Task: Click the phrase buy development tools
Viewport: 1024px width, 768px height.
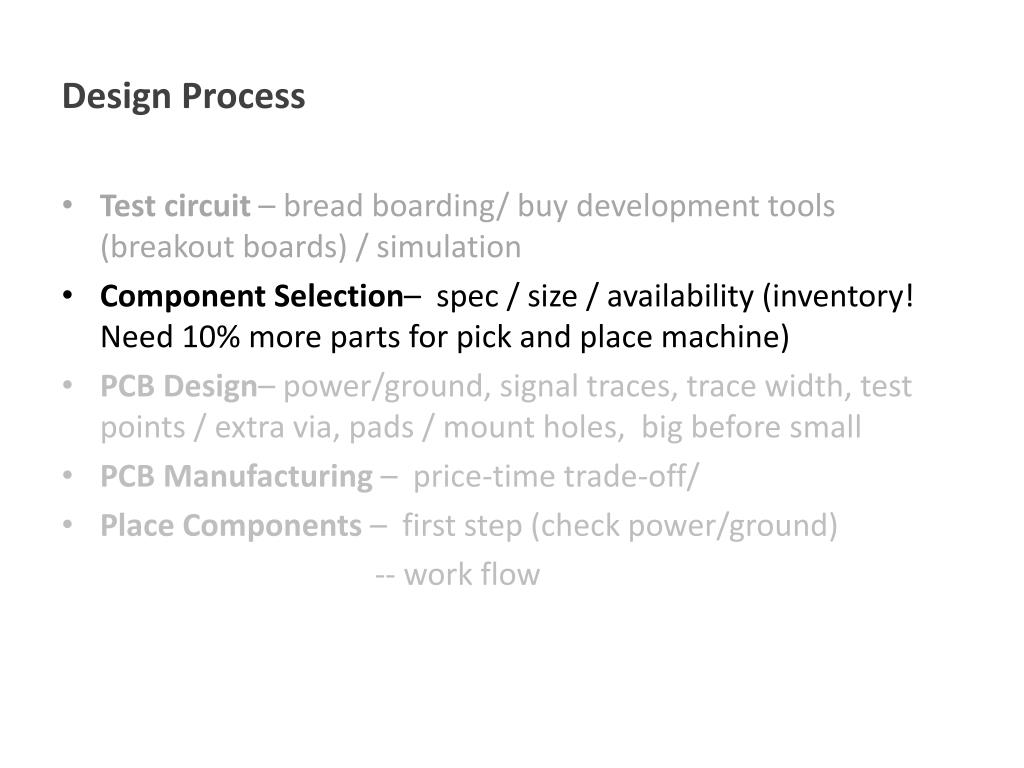Action: pyautogui.click(x=676, y=206)
